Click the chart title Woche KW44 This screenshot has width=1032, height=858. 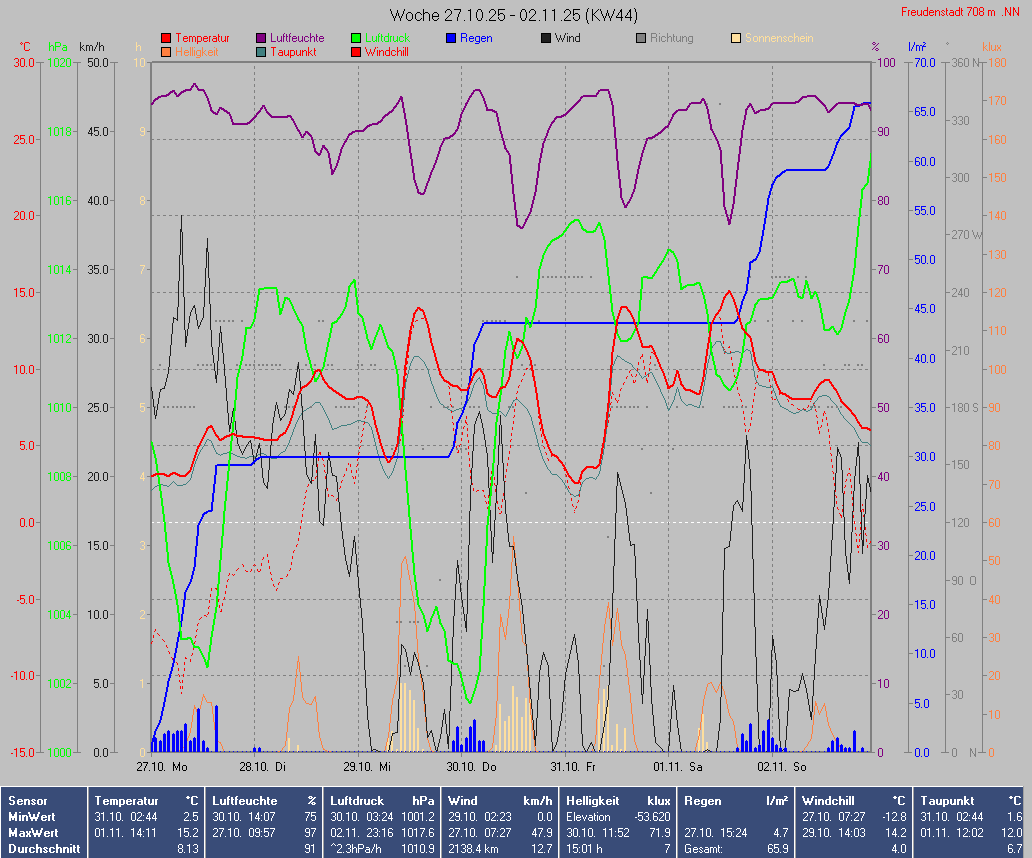(514, 15)
